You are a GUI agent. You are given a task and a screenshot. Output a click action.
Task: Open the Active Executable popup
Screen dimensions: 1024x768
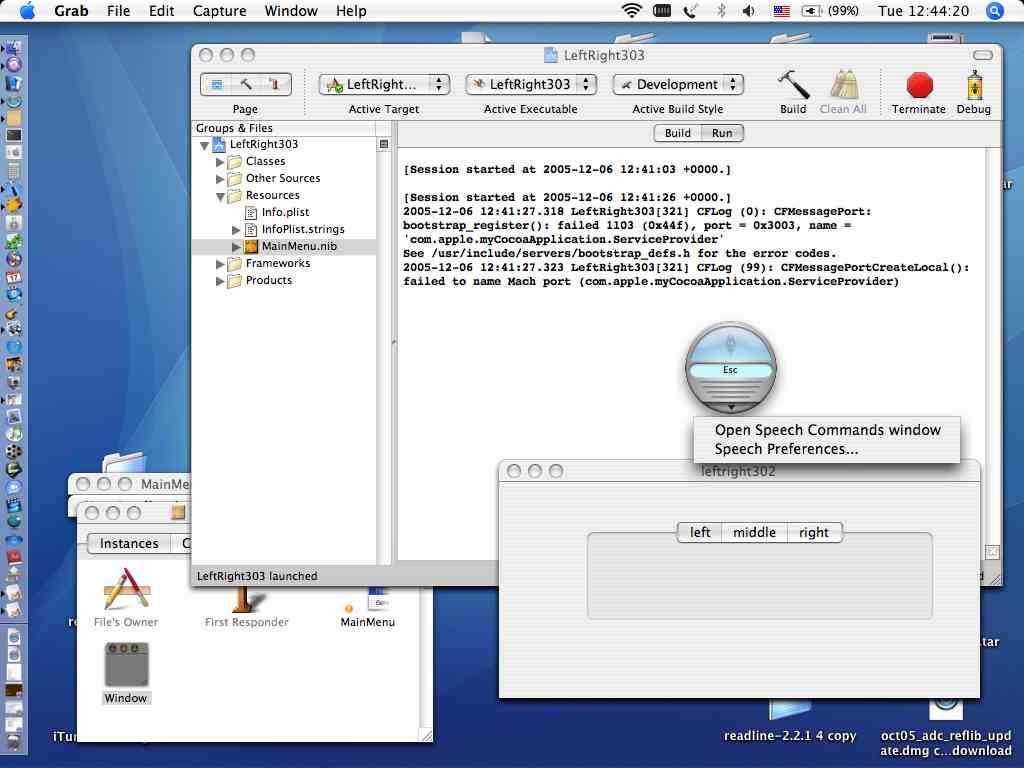[531, 84]
